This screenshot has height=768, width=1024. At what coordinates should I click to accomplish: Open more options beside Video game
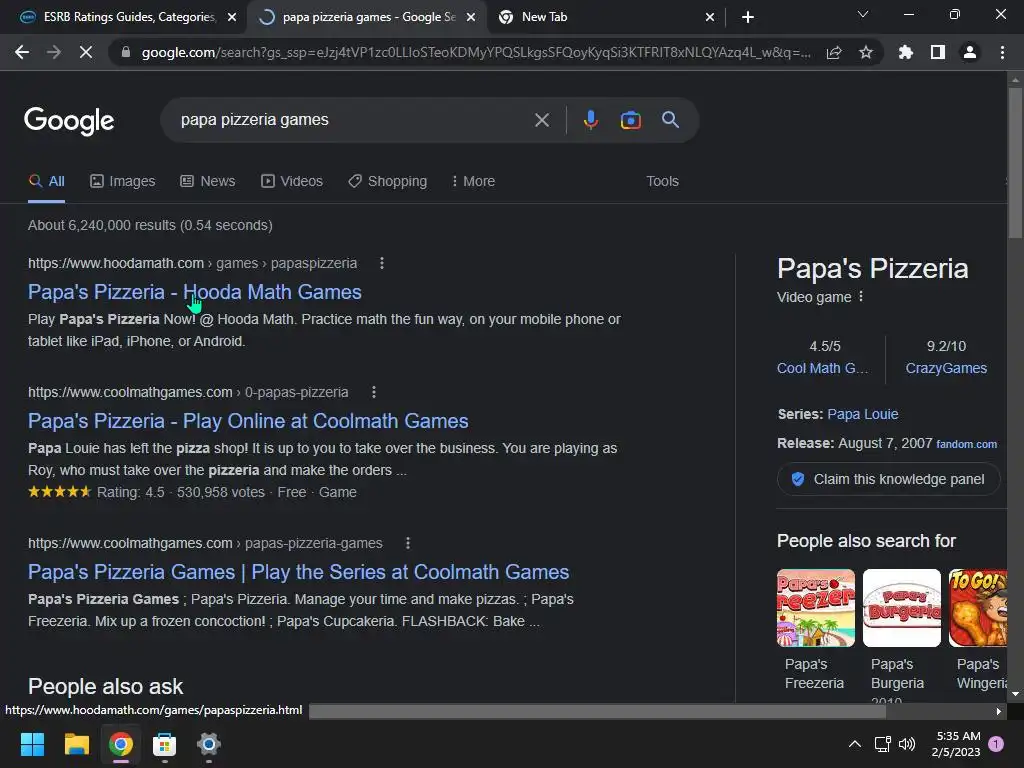pos(861,296)
